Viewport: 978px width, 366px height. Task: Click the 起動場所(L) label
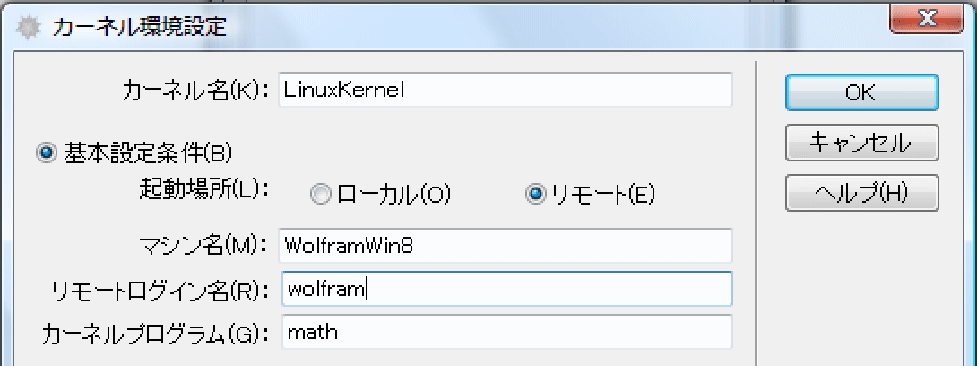tap(203, 190)
